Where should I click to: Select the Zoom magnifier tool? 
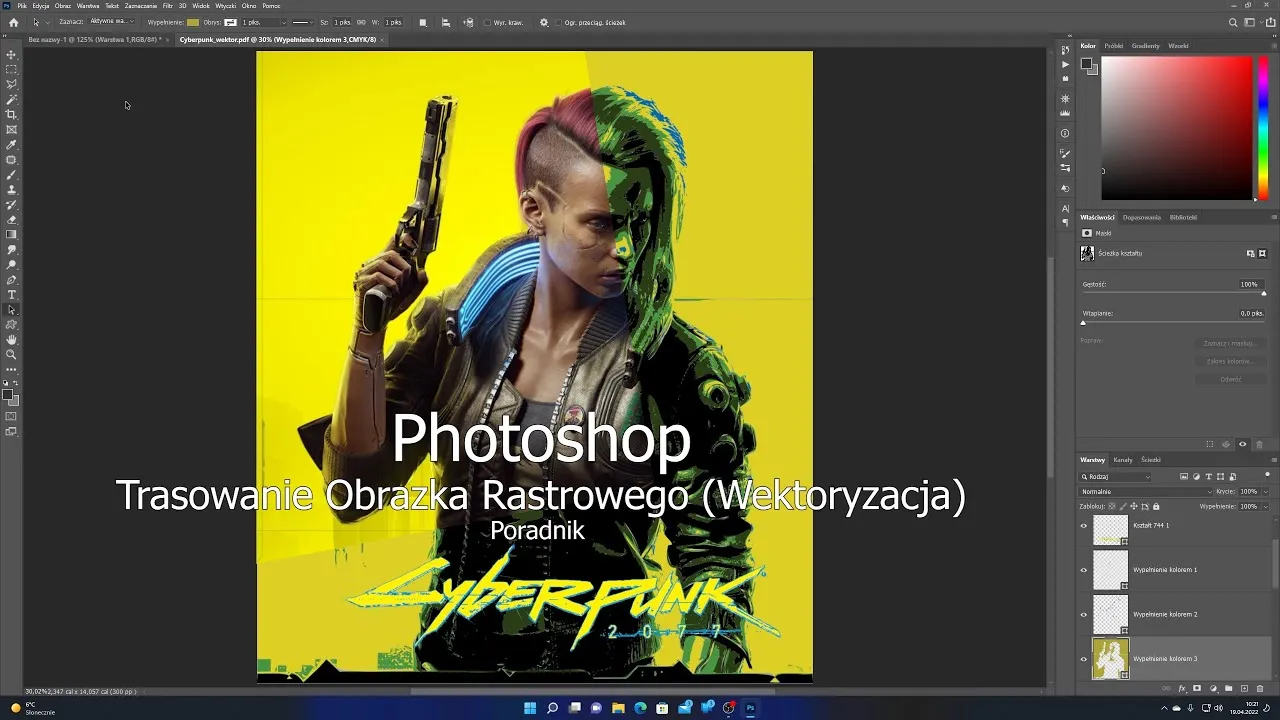12,354
